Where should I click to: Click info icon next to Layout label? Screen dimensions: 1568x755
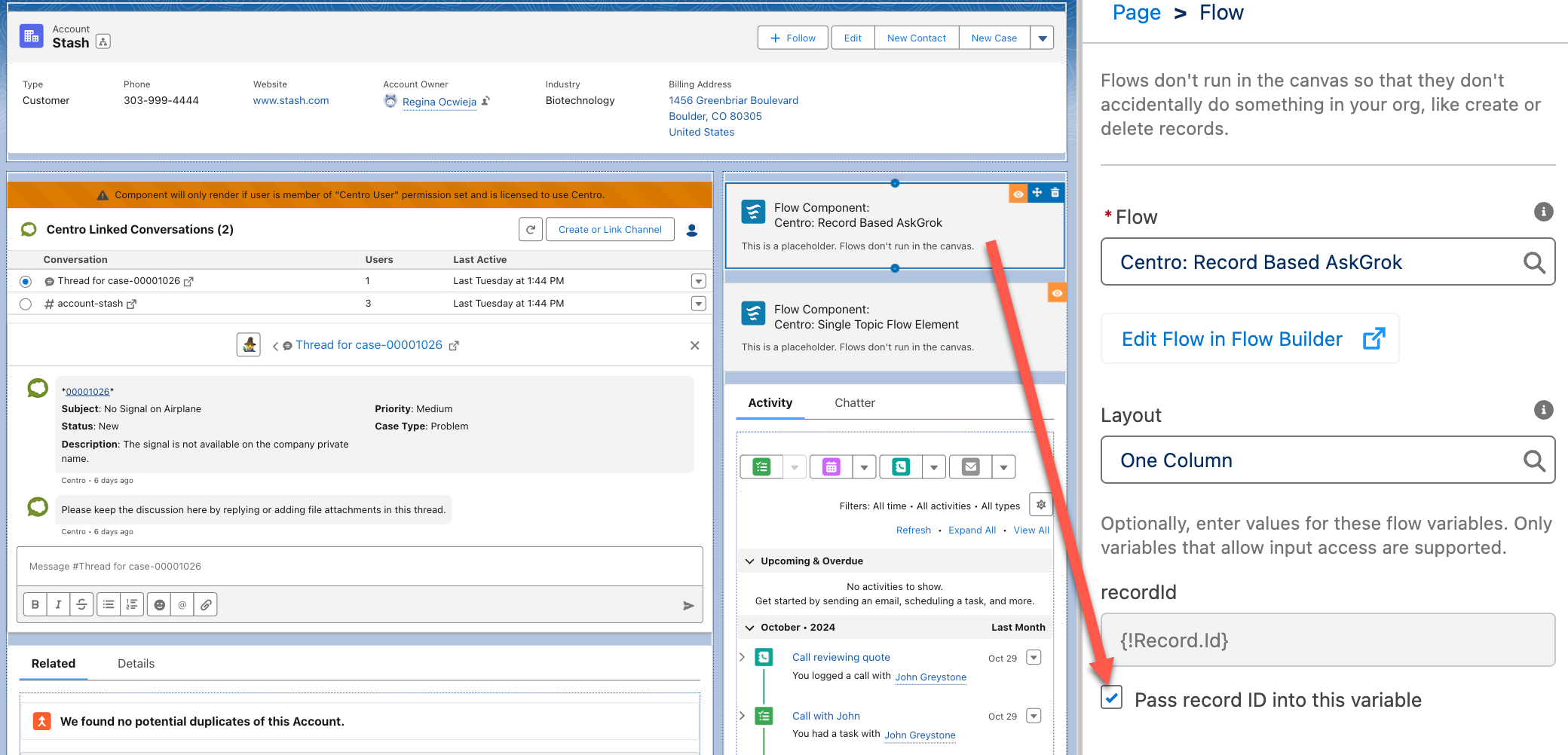pyautogui.click(x=1543, y=410)
